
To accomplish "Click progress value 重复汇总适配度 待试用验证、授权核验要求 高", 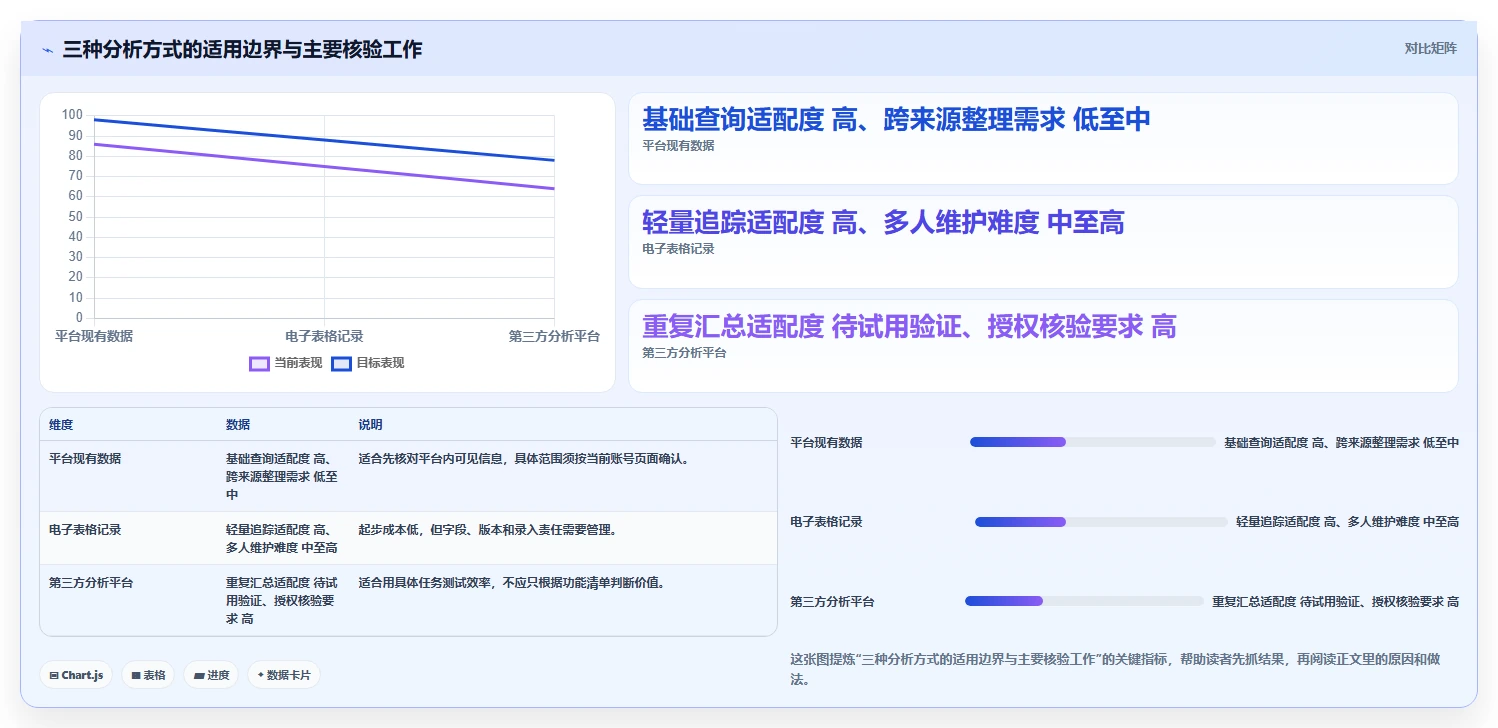I will pyautogui.click(x=1336, y=602).
